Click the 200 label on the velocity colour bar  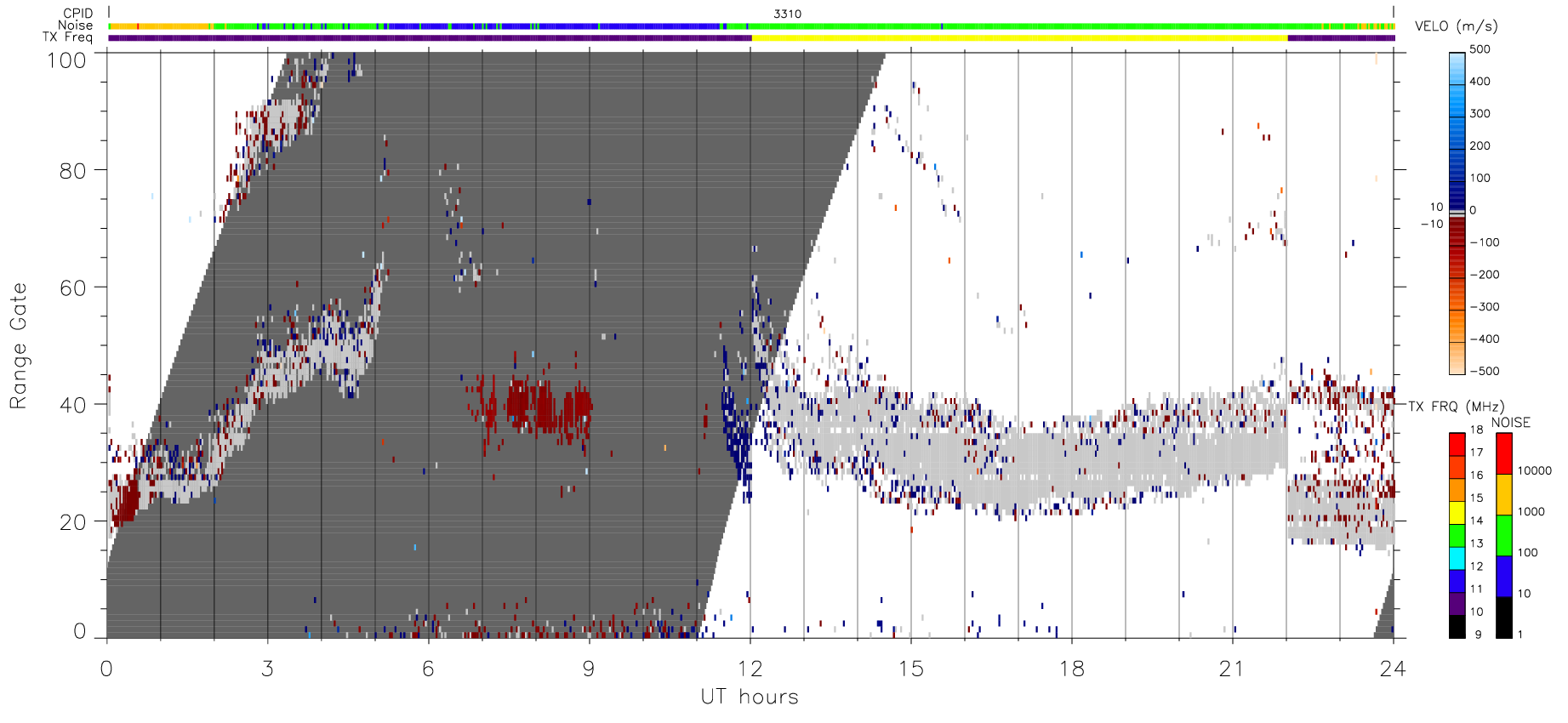(1480, 146)
